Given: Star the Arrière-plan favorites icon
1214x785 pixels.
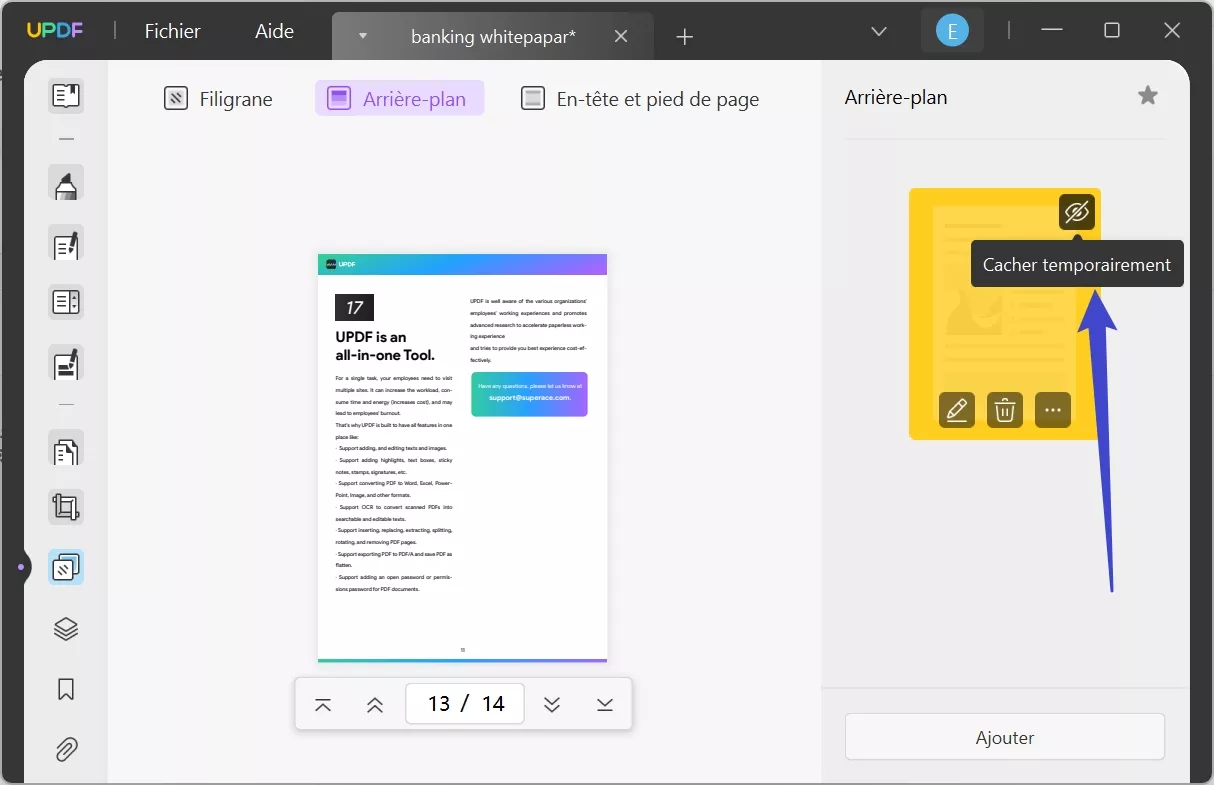Looking at the screenshot, I should [x=1148, y=96].
